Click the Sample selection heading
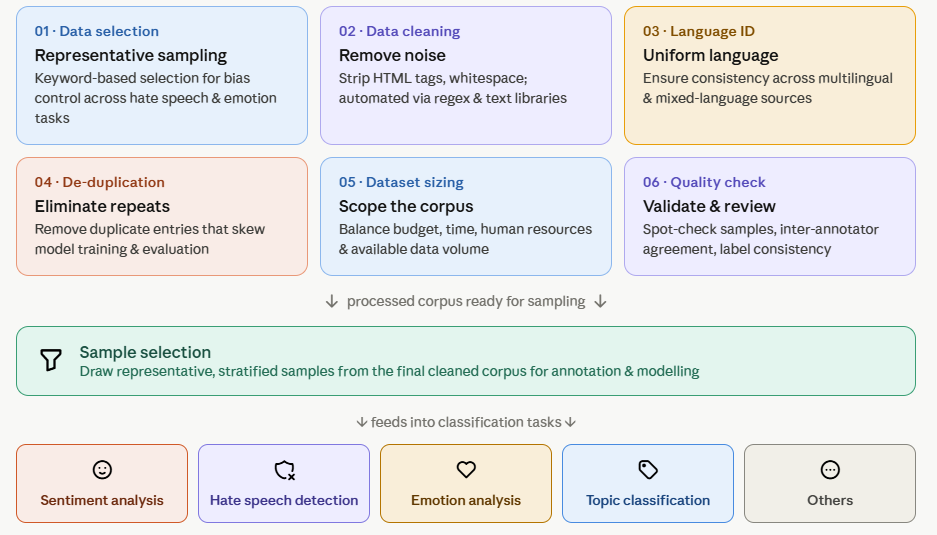Image resolution: width=937 pixels, height=535 pixels. 145,352
